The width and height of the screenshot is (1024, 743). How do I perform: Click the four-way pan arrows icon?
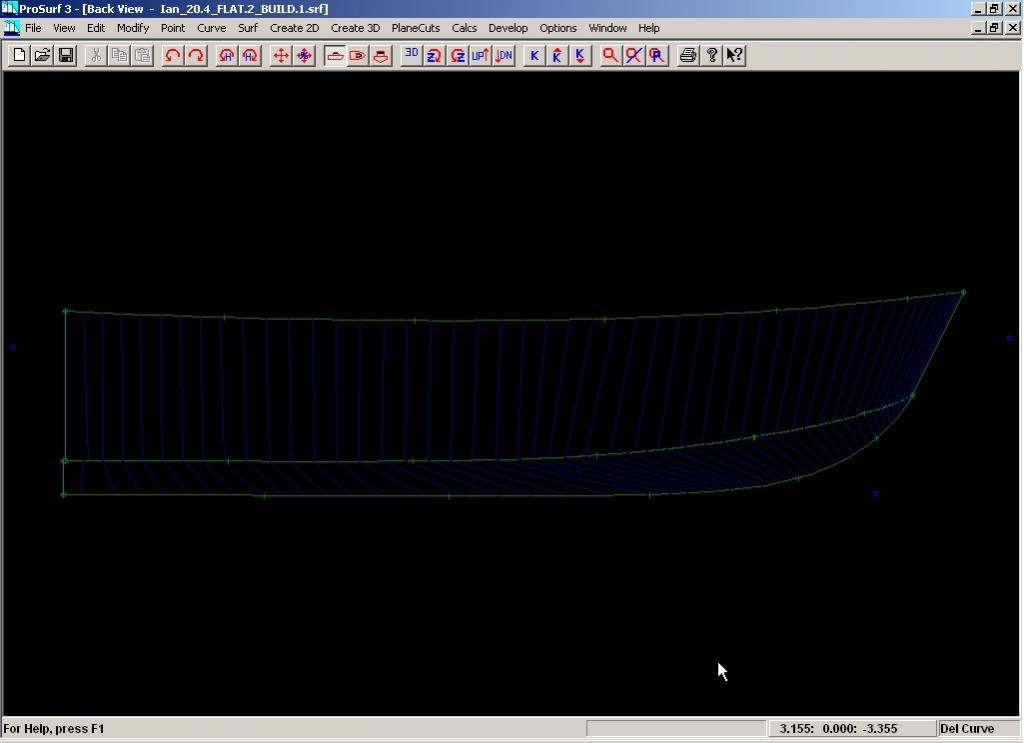click(x=281, y=56)
